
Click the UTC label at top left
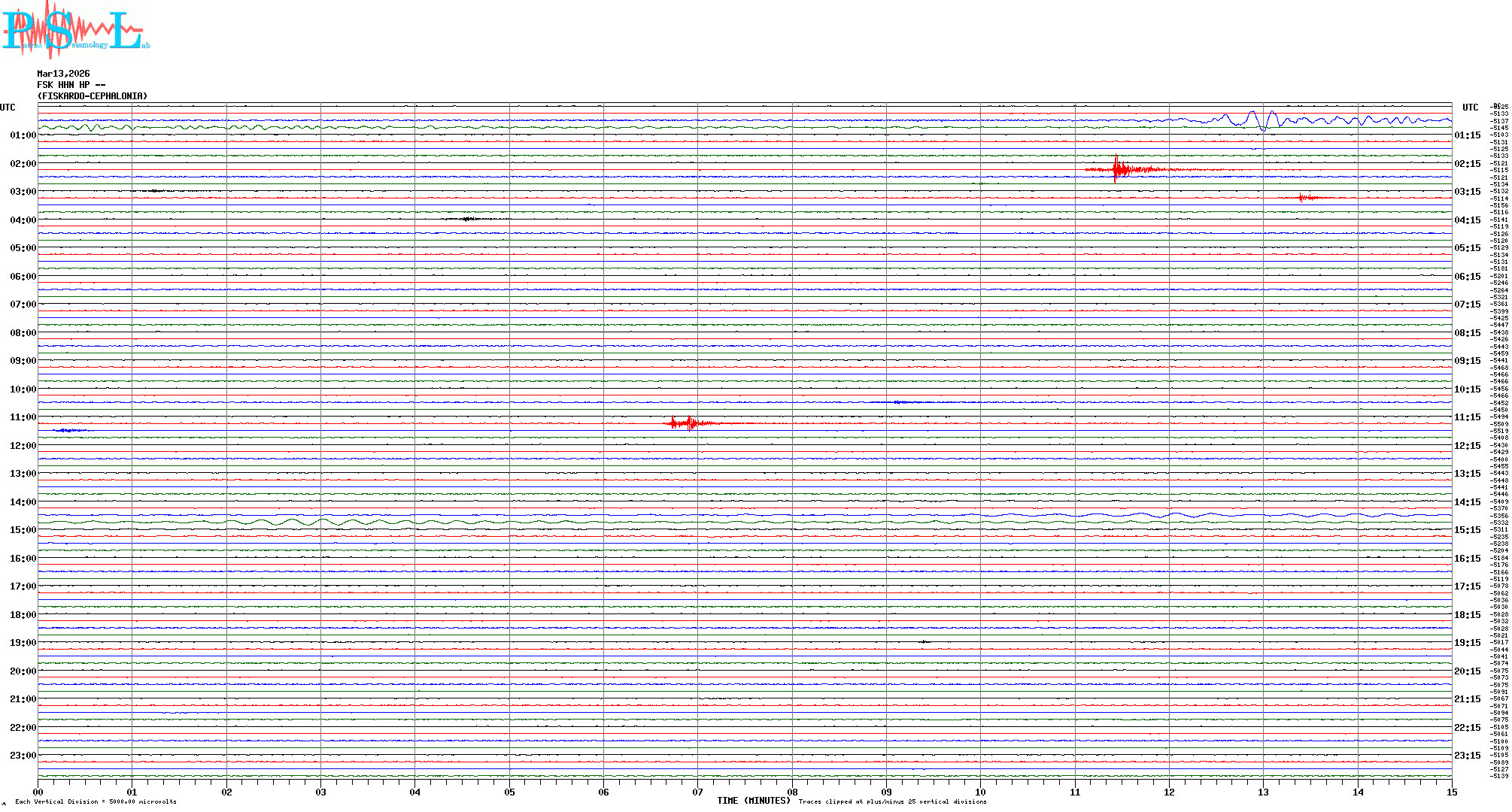click(8, 108)
